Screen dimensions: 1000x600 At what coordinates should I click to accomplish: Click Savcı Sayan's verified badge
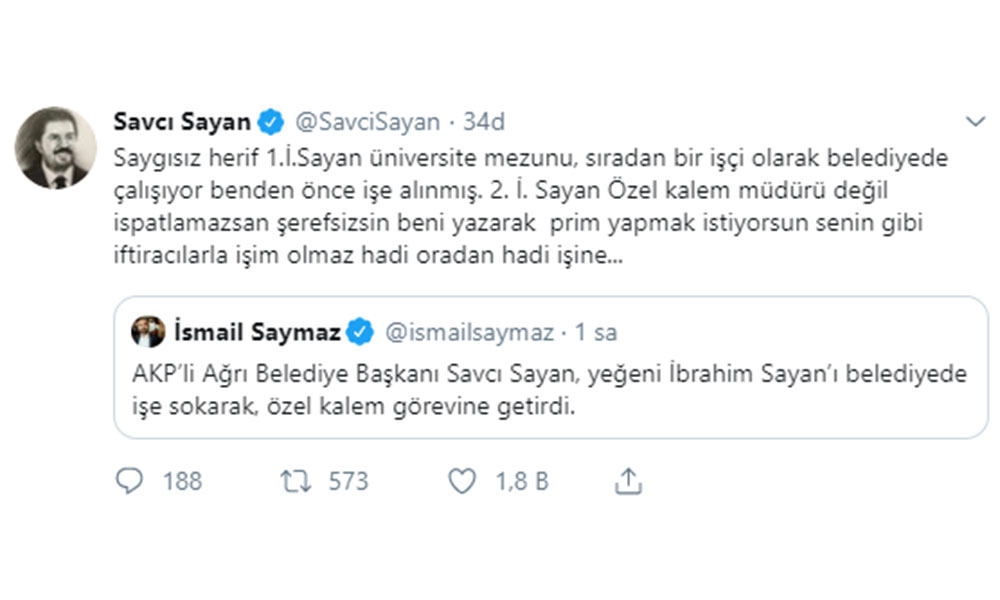click(x=270, y=122)
